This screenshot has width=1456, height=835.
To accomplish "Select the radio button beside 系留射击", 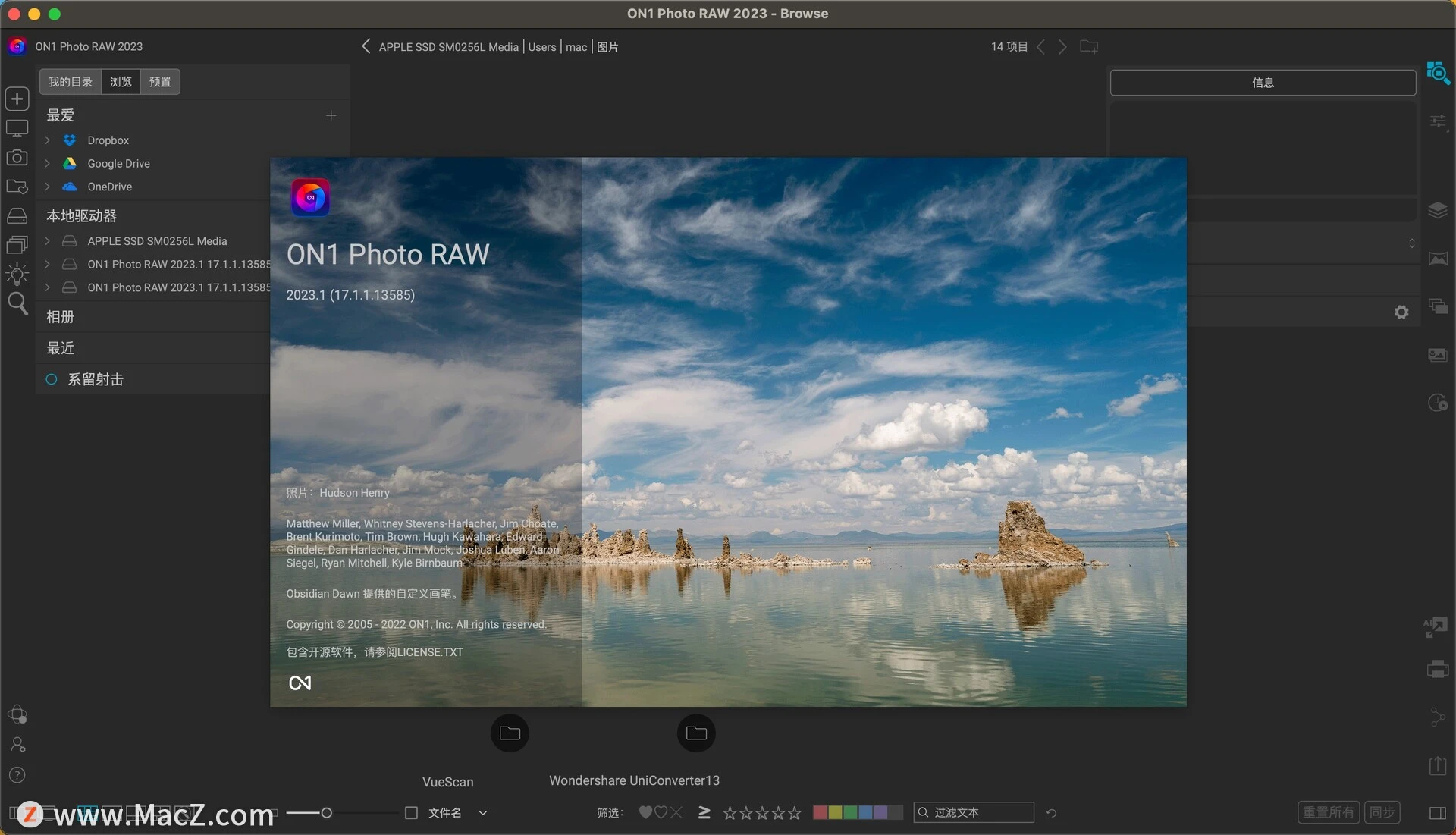I will tap(52, 379).
